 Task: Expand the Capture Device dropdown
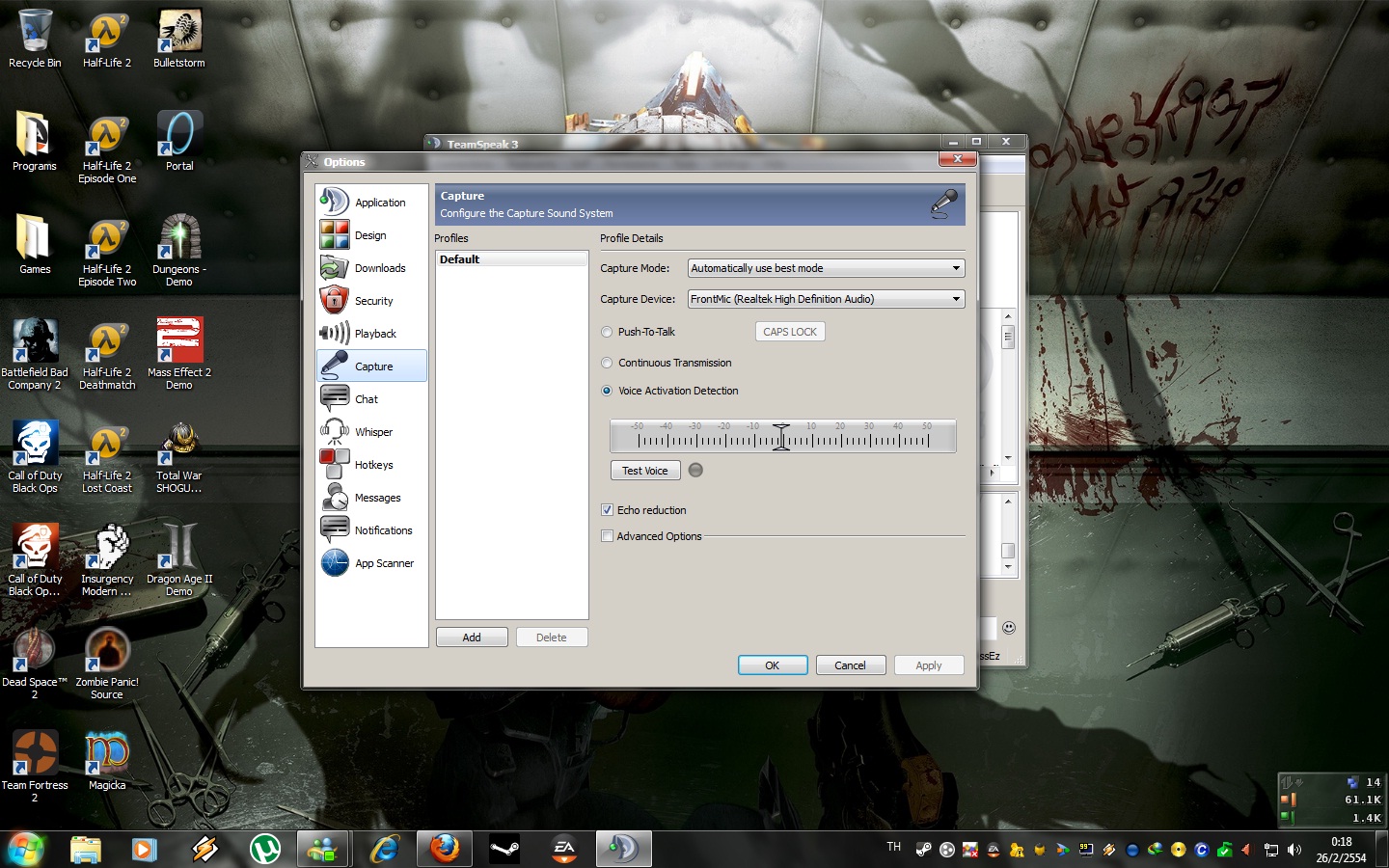[827, 299]
